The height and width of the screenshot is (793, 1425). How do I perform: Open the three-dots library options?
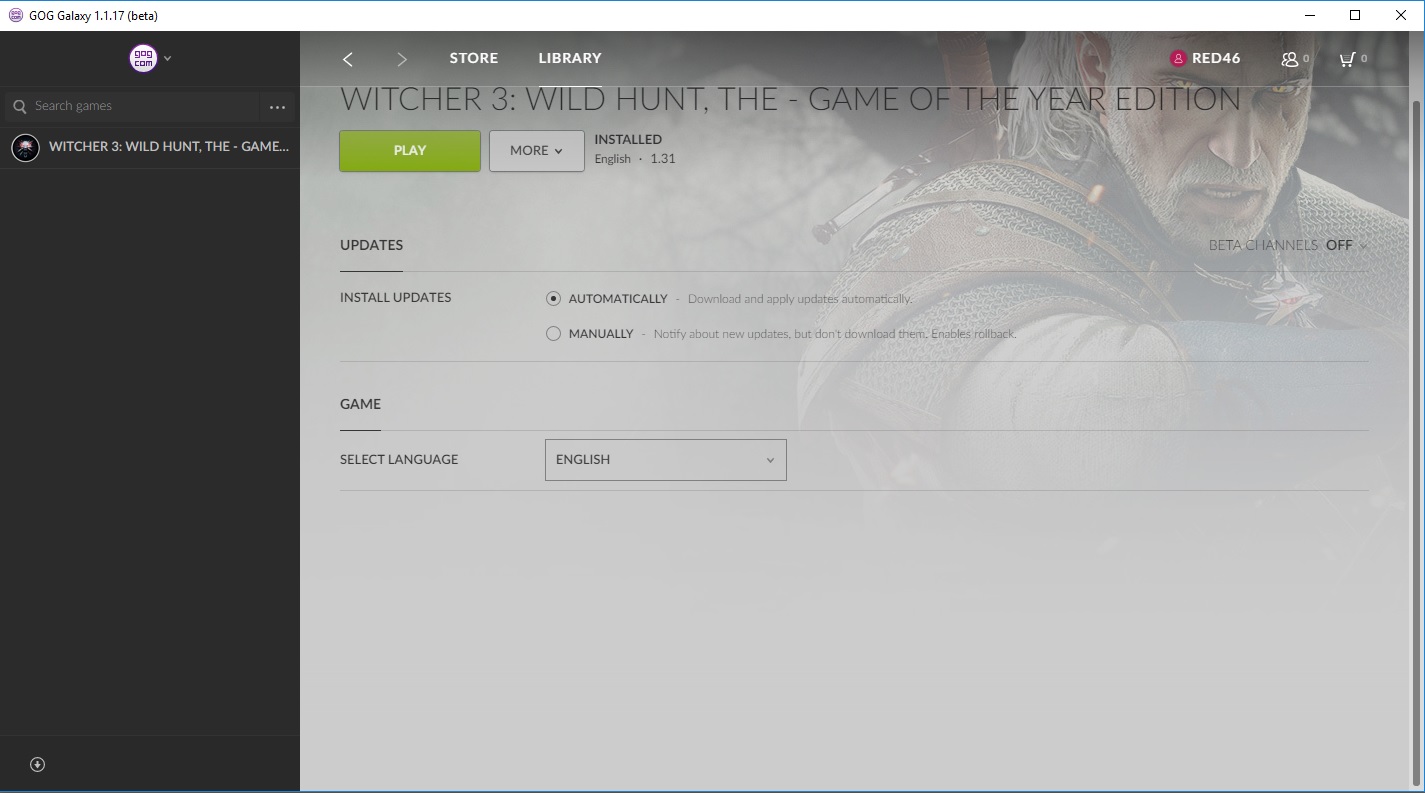click(277, 107)
